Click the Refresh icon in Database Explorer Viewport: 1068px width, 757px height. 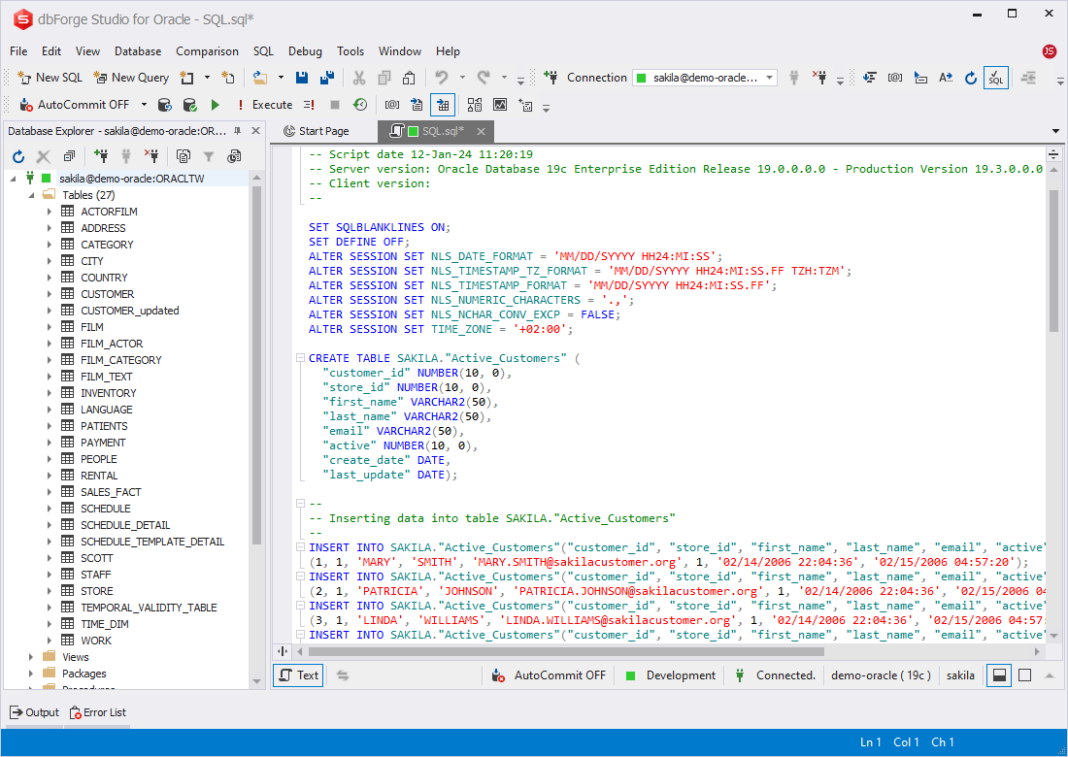18,155
